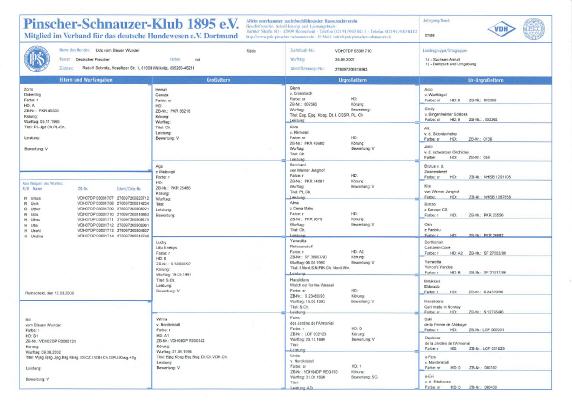Click the round globe emblem beside VDH logo
The height and width of the screenshot is (401, 572).
tap(533, 29)
